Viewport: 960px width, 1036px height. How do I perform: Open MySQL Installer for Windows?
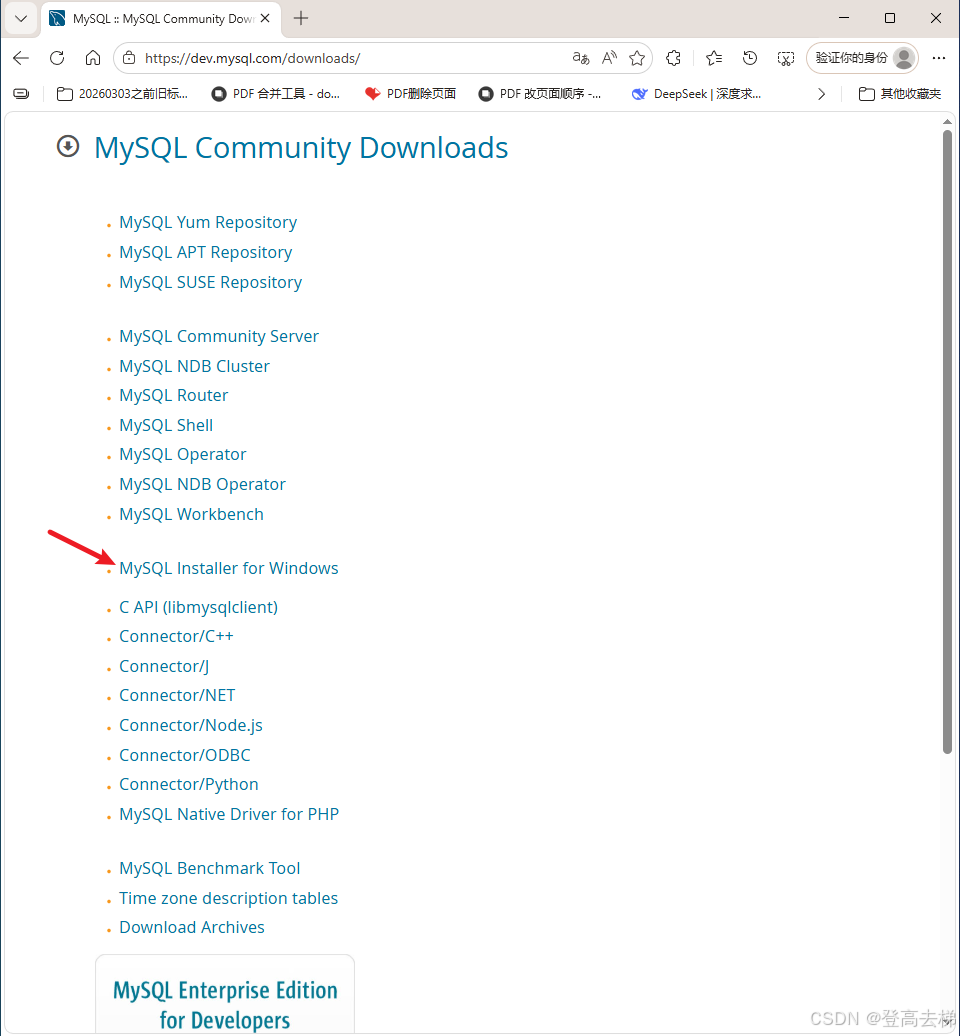point(229,568)
